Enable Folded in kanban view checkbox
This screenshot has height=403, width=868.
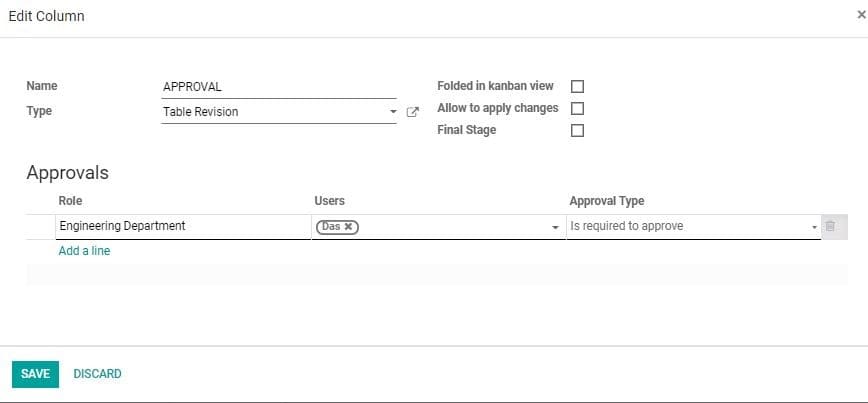[577, 86]
